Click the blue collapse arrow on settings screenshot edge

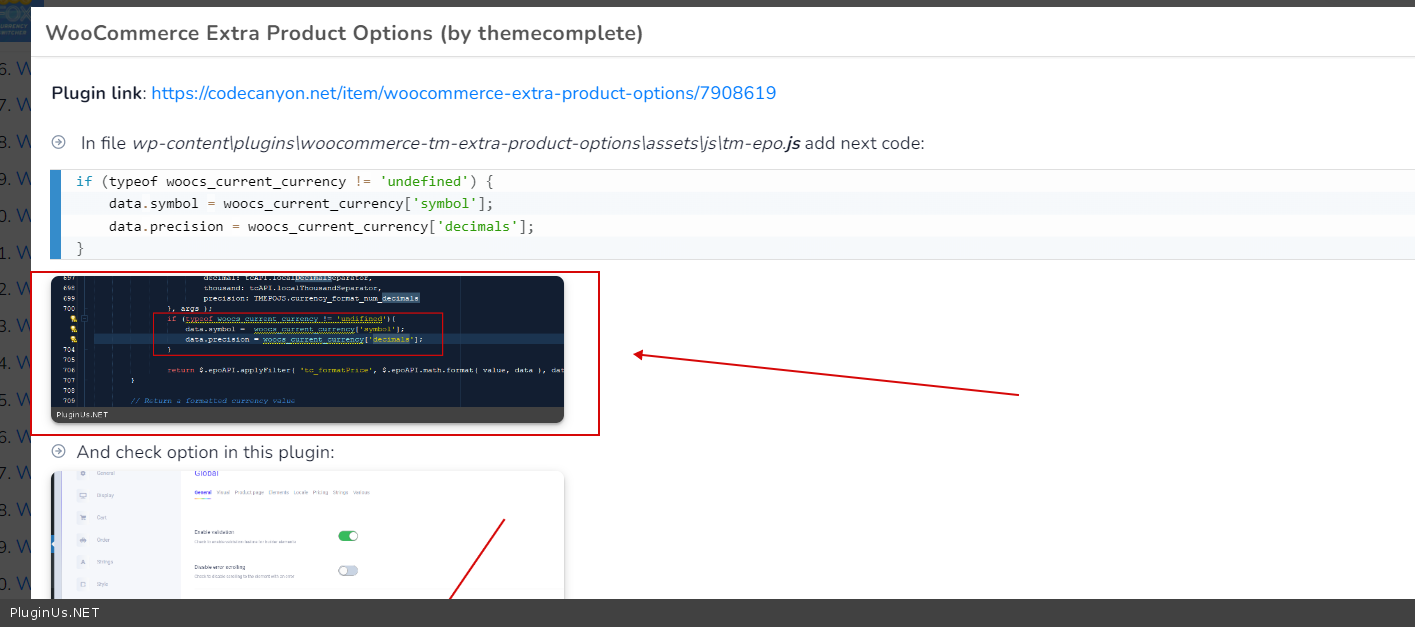click(x=54, y=545)
